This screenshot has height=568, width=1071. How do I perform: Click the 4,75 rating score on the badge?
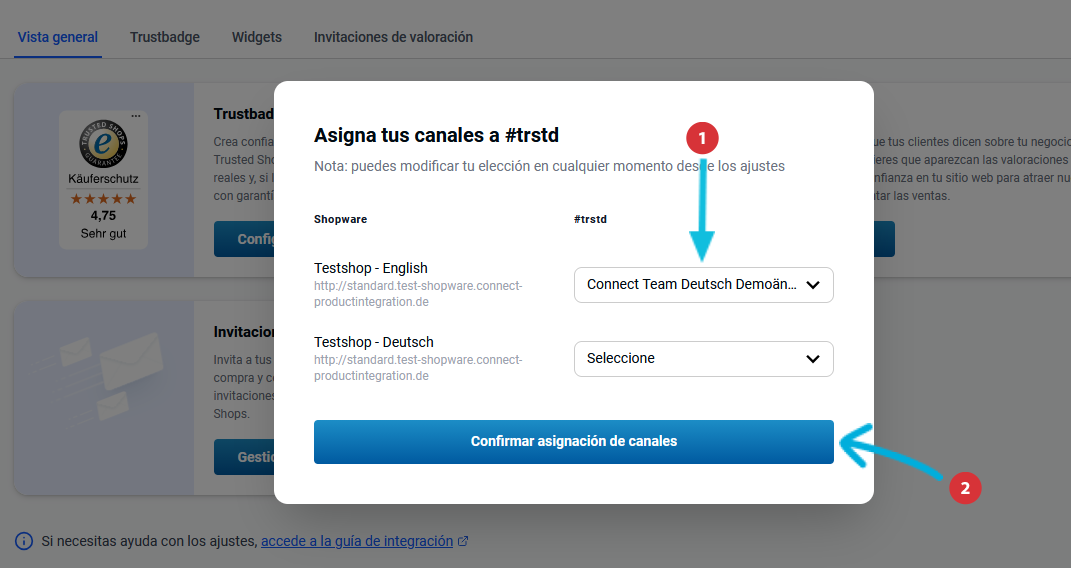click(x=103, y=215)
